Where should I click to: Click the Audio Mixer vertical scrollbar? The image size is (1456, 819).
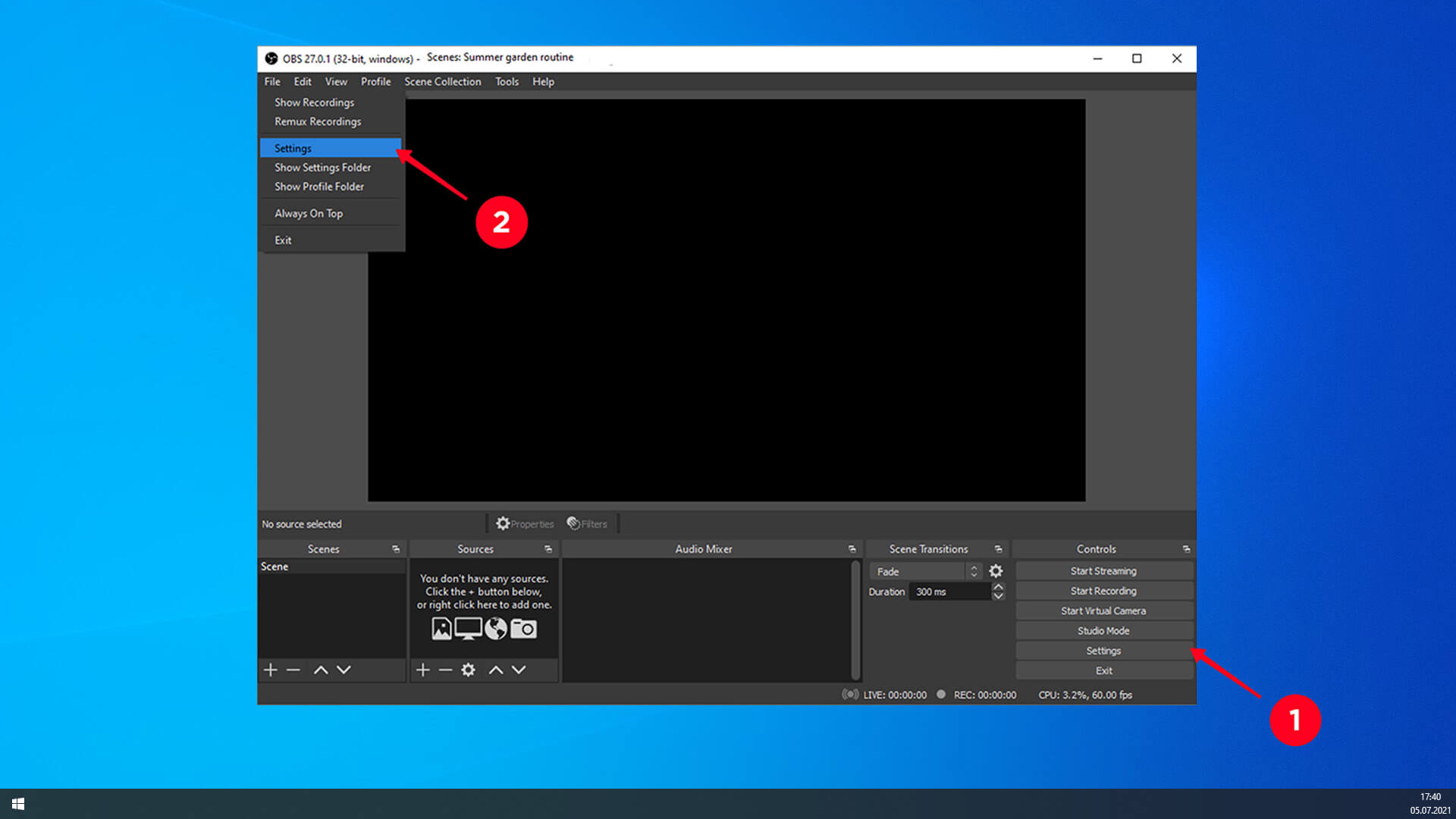point(855,620)
